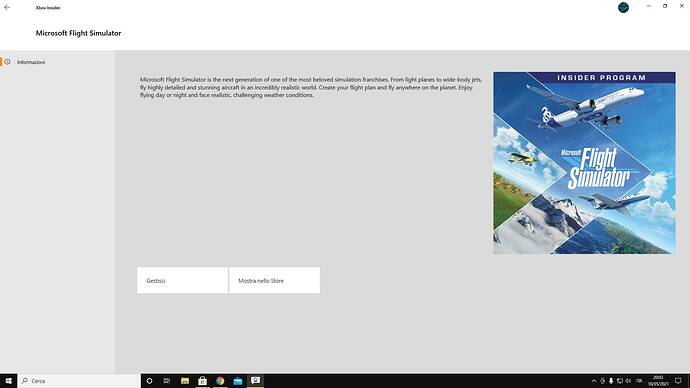Image resolution: width=690 pixels, height=388 pixels.
Task: Open the Windows Start menu
Action: point(8,381)
